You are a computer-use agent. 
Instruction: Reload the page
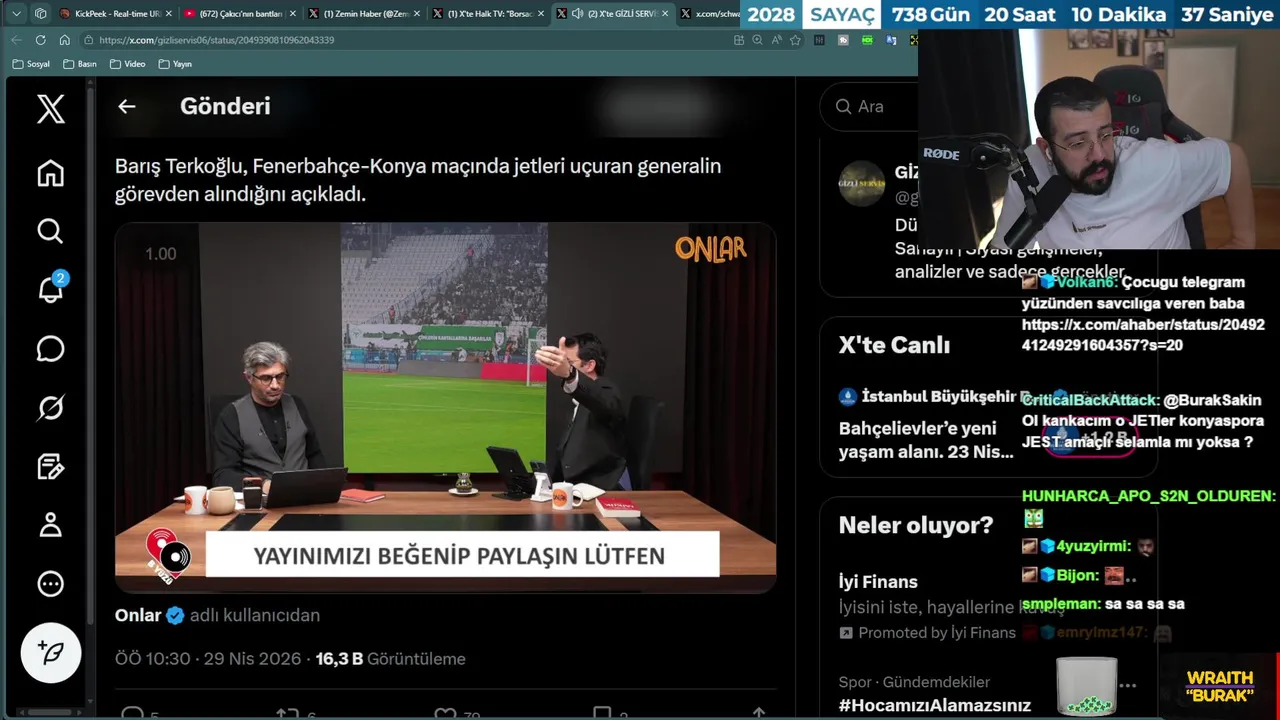pyautogui.click(x=40, y=40)
